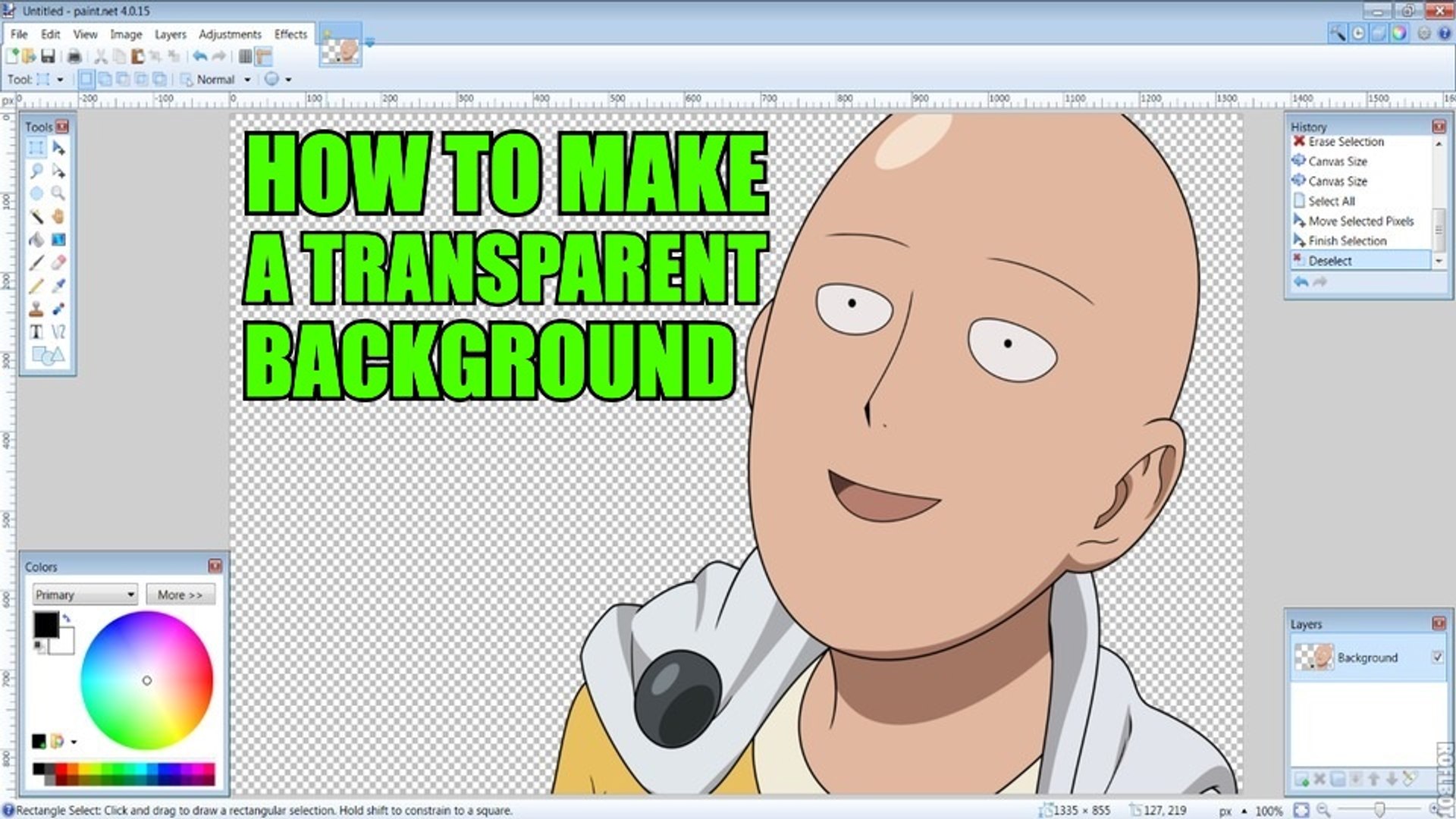Viewport: 1456px width, 819px height.
Task: Open the Adjustments menu
Action: click(x=230, y=34)
